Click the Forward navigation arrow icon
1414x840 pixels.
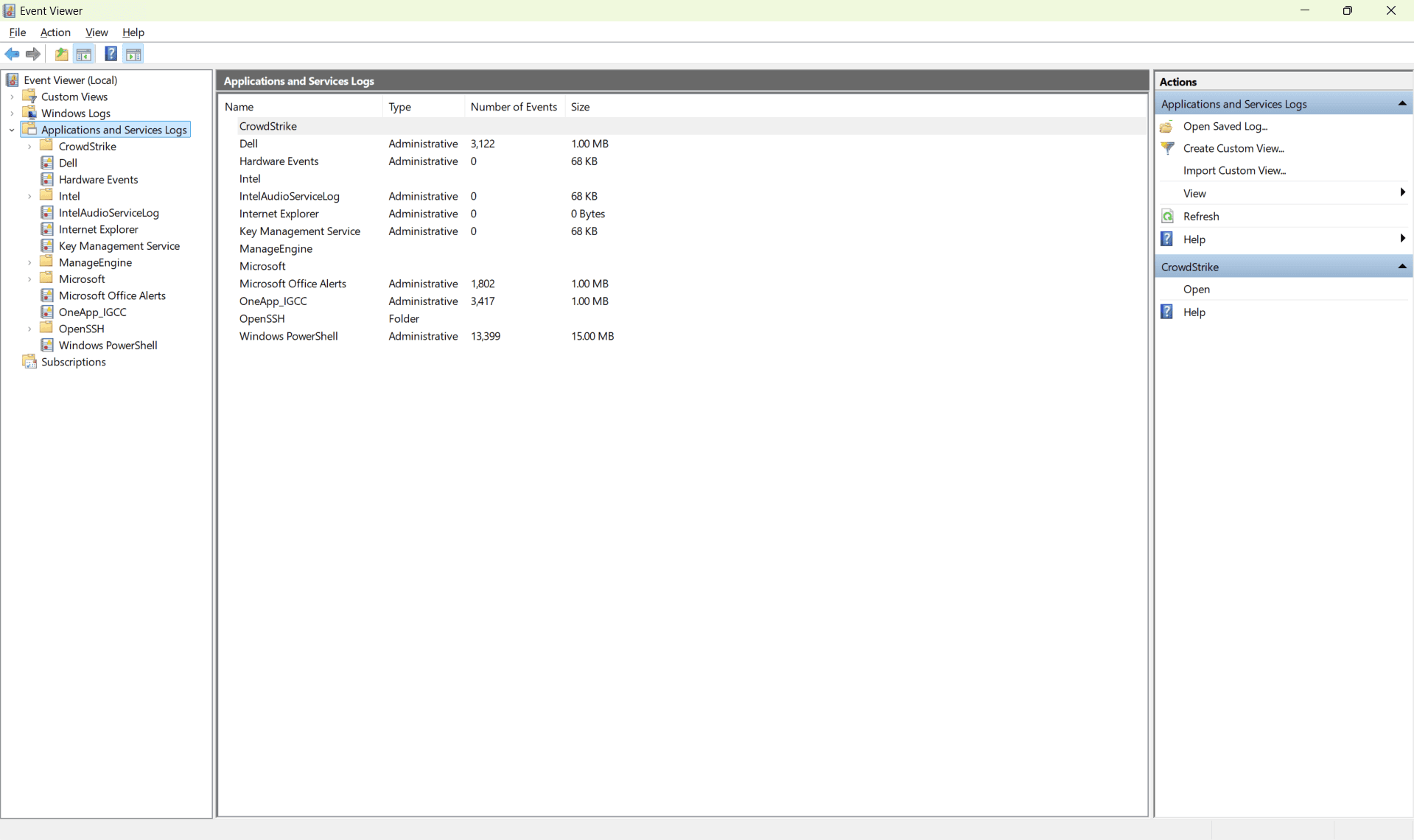tap(33, 54)
